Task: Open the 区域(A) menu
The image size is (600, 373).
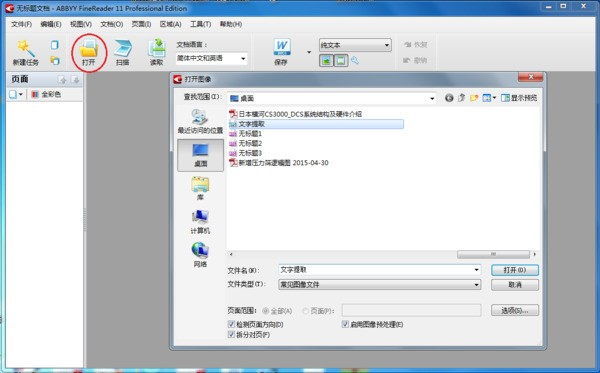Action: pos(170,24)
